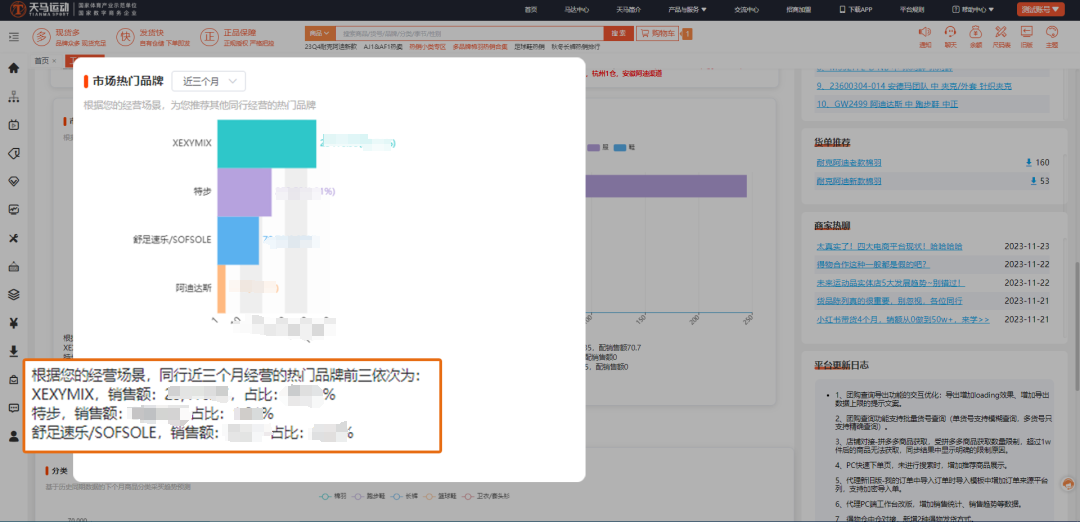
Task: Close the 首页 page tab
Action: point(54,61)
